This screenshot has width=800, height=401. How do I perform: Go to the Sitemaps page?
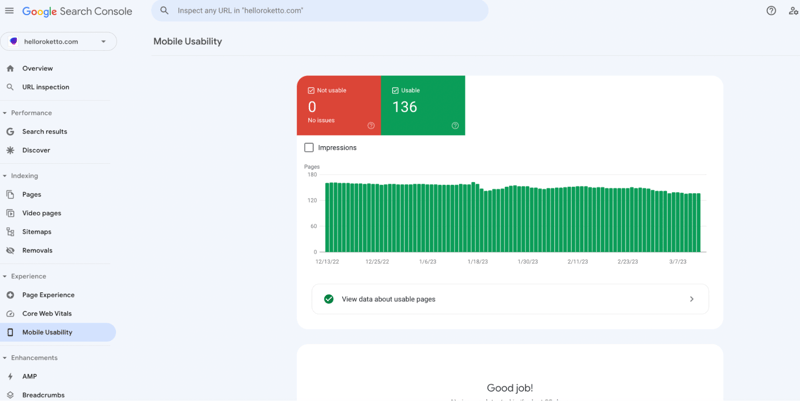(x=36, y=232)
